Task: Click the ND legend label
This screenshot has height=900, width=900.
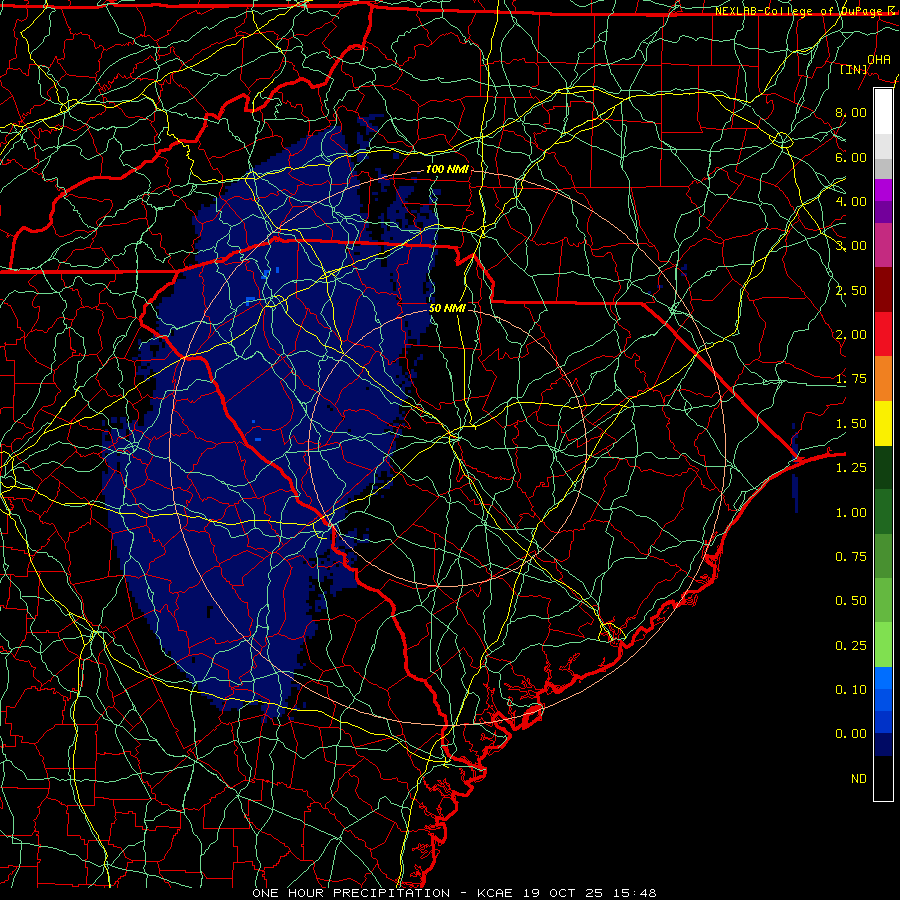Action: 859,779
